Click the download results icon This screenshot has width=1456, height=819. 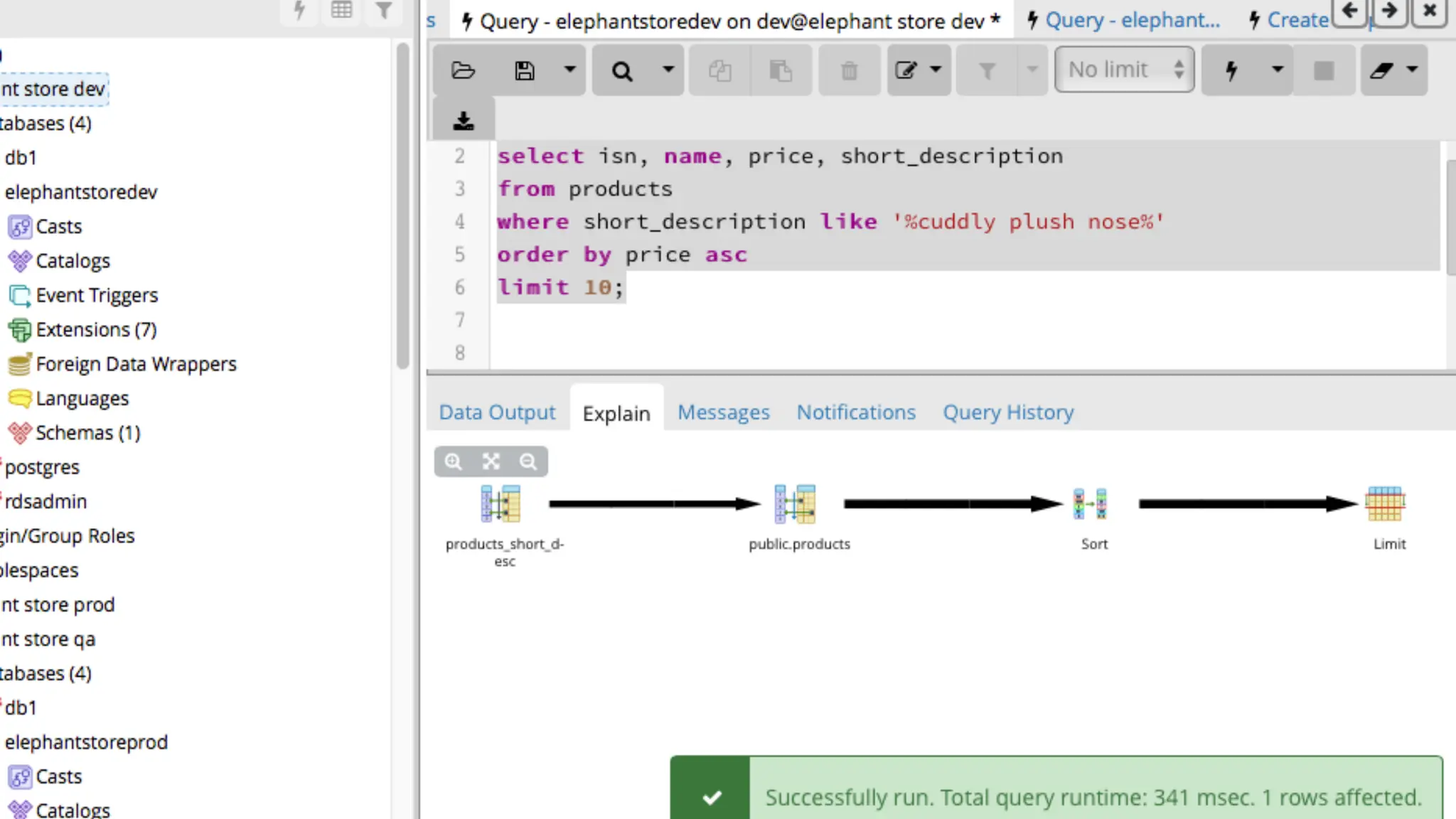[x=464, y=121]
